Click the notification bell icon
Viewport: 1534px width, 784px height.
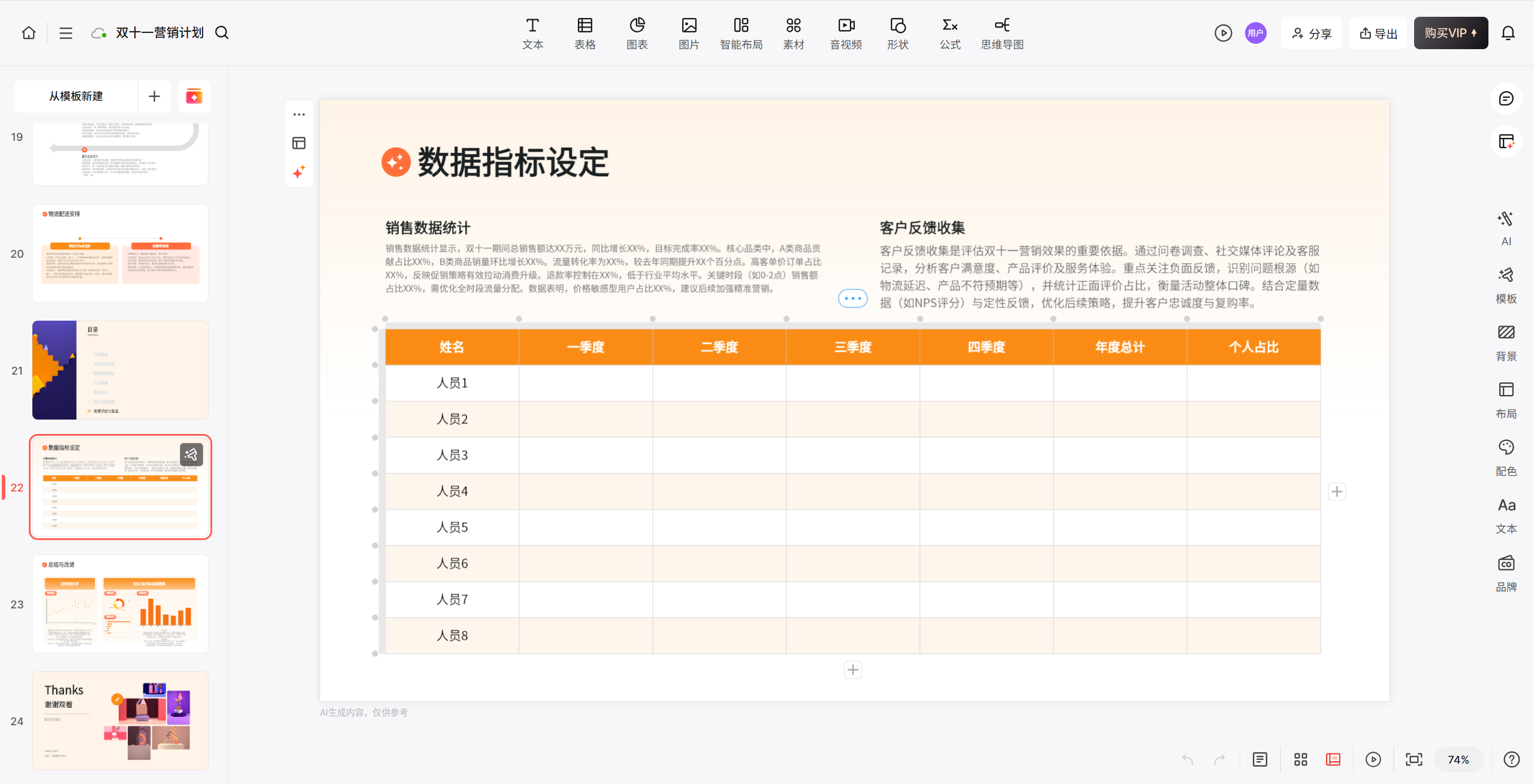coord(1508,33)
